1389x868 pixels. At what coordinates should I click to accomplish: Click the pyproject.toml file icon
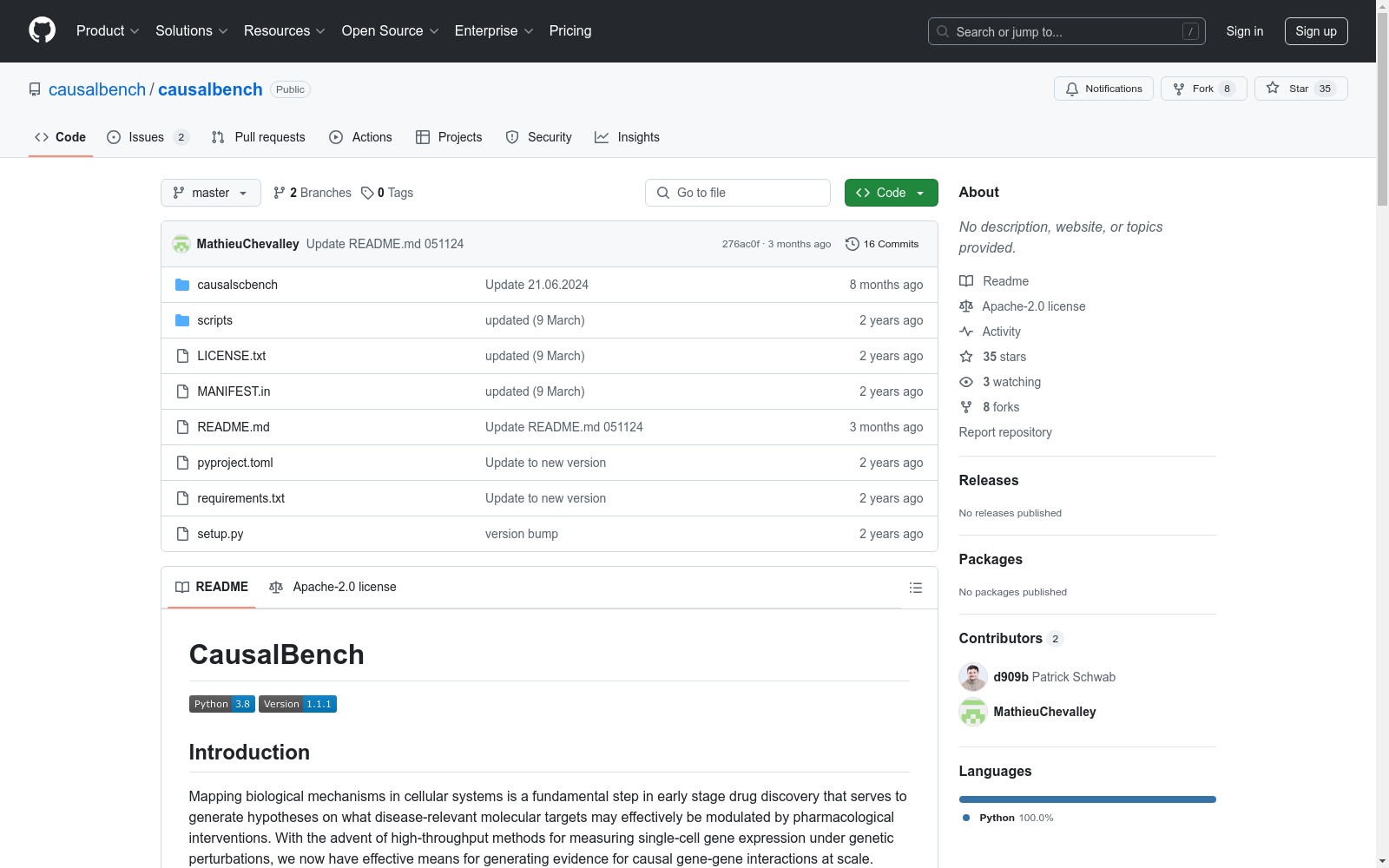[182, 463]
